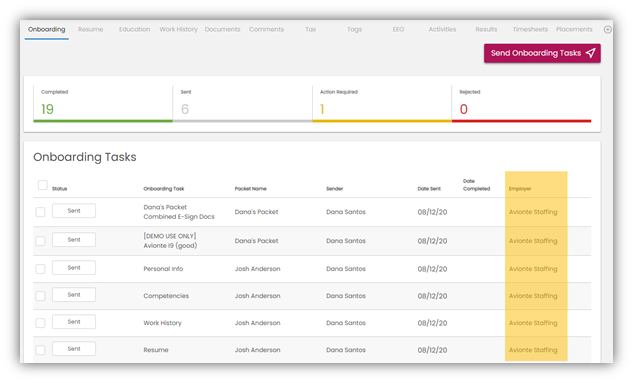
Task: Open the Comments tab
Action: click(x=266, y=29)
